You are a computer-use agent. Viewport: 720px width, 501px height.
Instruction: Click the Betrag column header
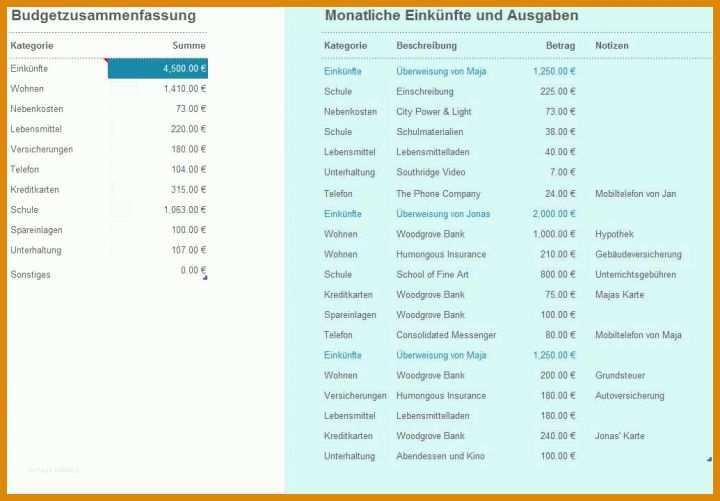tap(561, 45)
